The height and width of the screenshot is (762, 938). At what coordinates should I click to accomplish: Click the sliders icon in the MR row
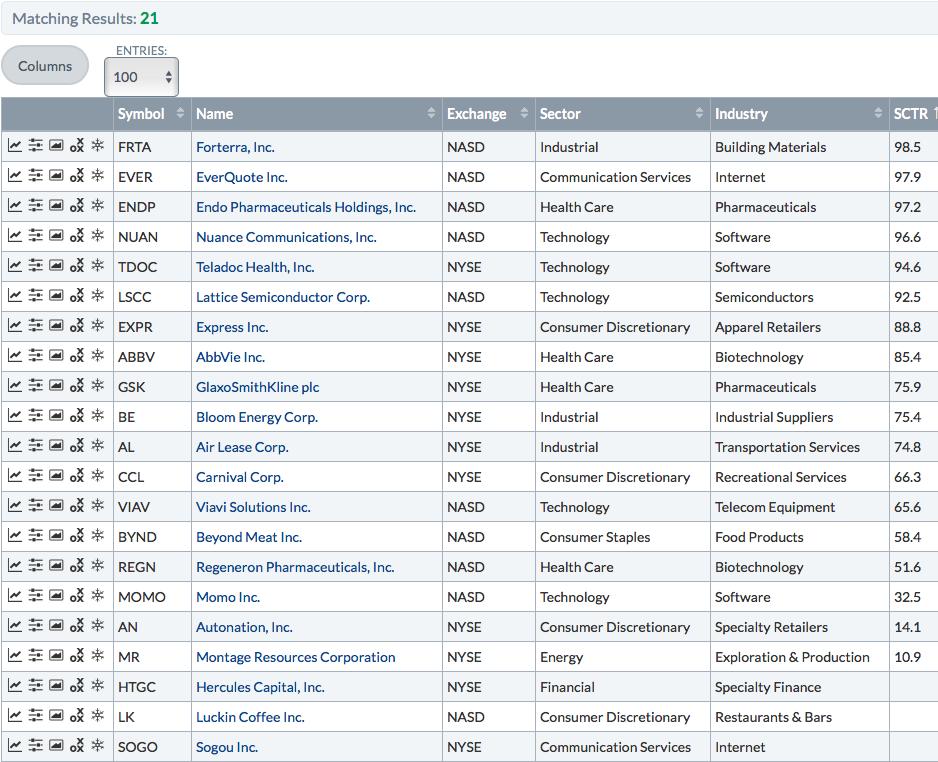click(x=36, y=656)
